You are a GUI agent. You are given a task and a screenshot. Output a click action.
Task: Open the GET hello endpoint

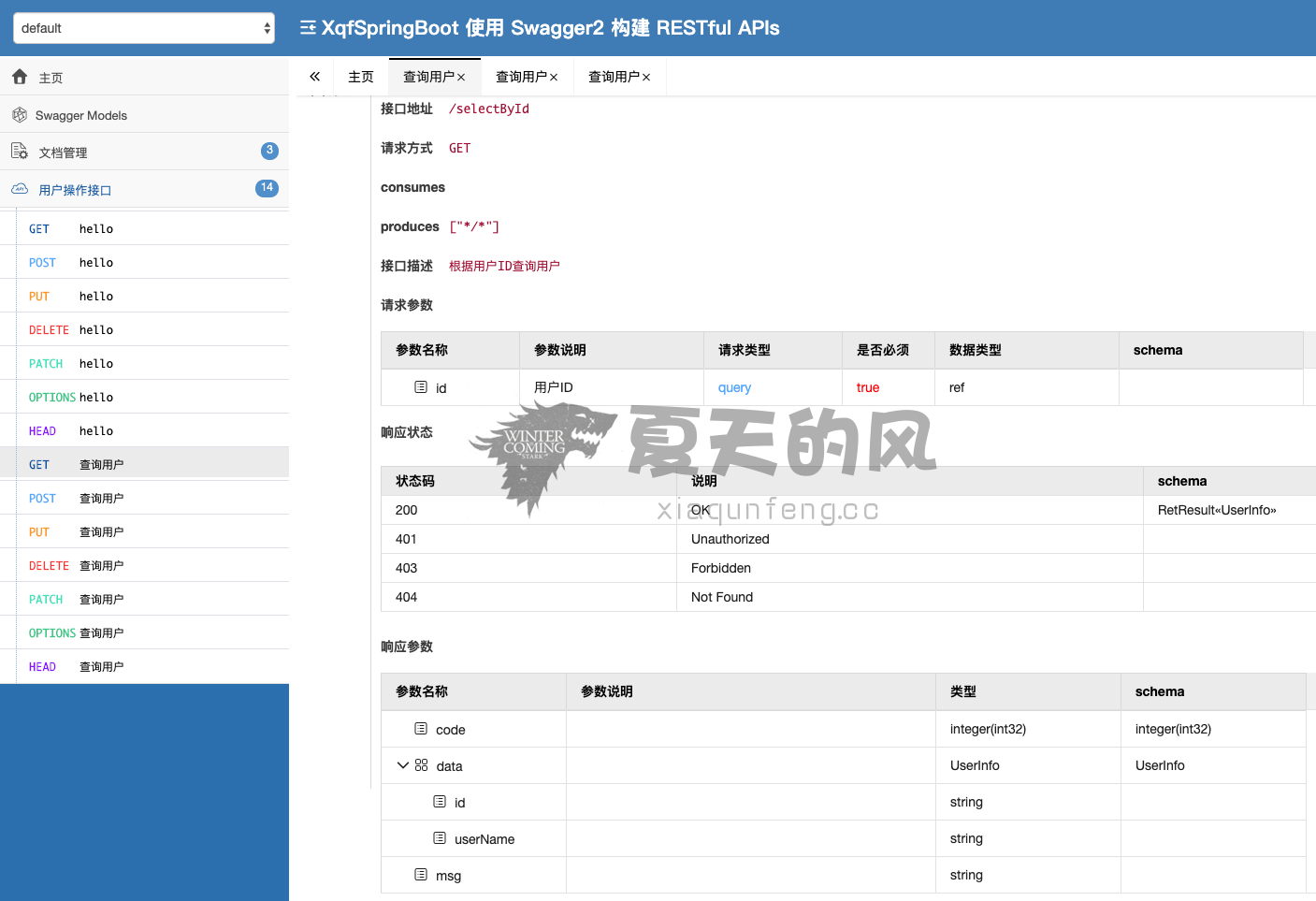(x=144, y=228)
